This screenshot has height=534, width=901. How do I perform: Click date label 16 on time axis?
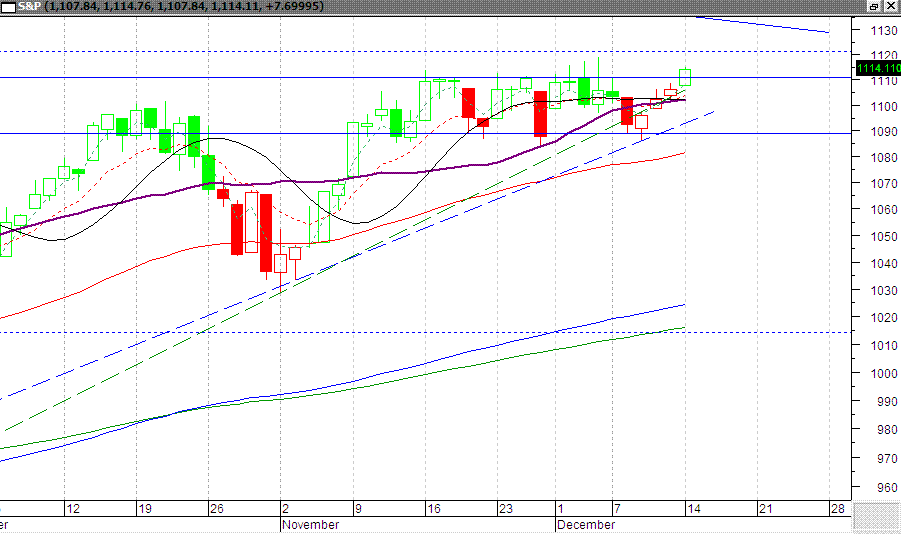tap(434, 509)
